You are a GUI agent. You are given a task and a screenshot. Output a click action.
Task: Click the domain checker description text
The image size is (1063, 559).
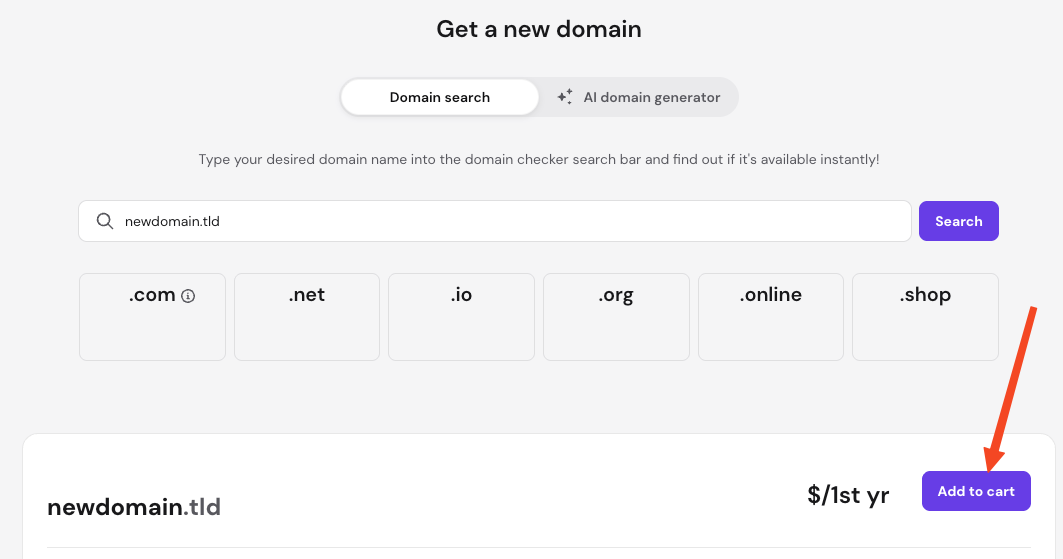(539, 159)
